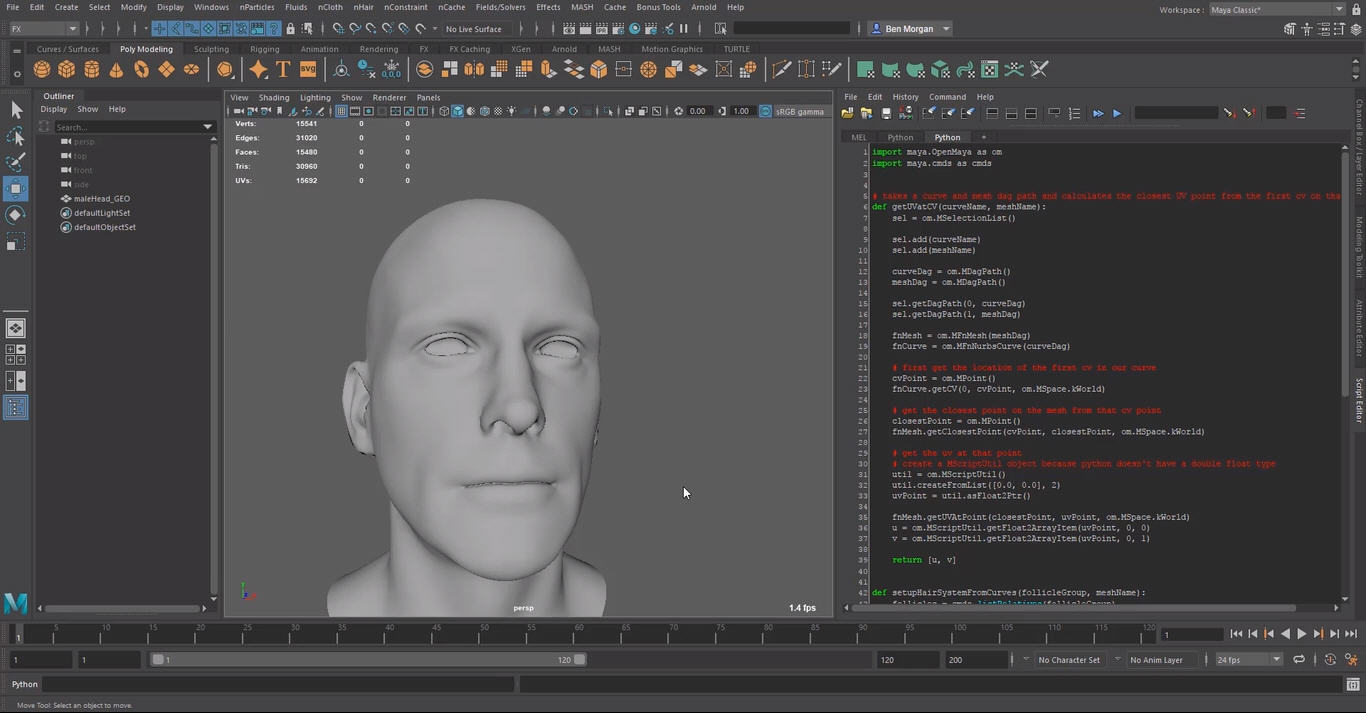1366x713 pixels.
Task: Create a polygon sphere from the shelf
Action: [x=41, y=69]
